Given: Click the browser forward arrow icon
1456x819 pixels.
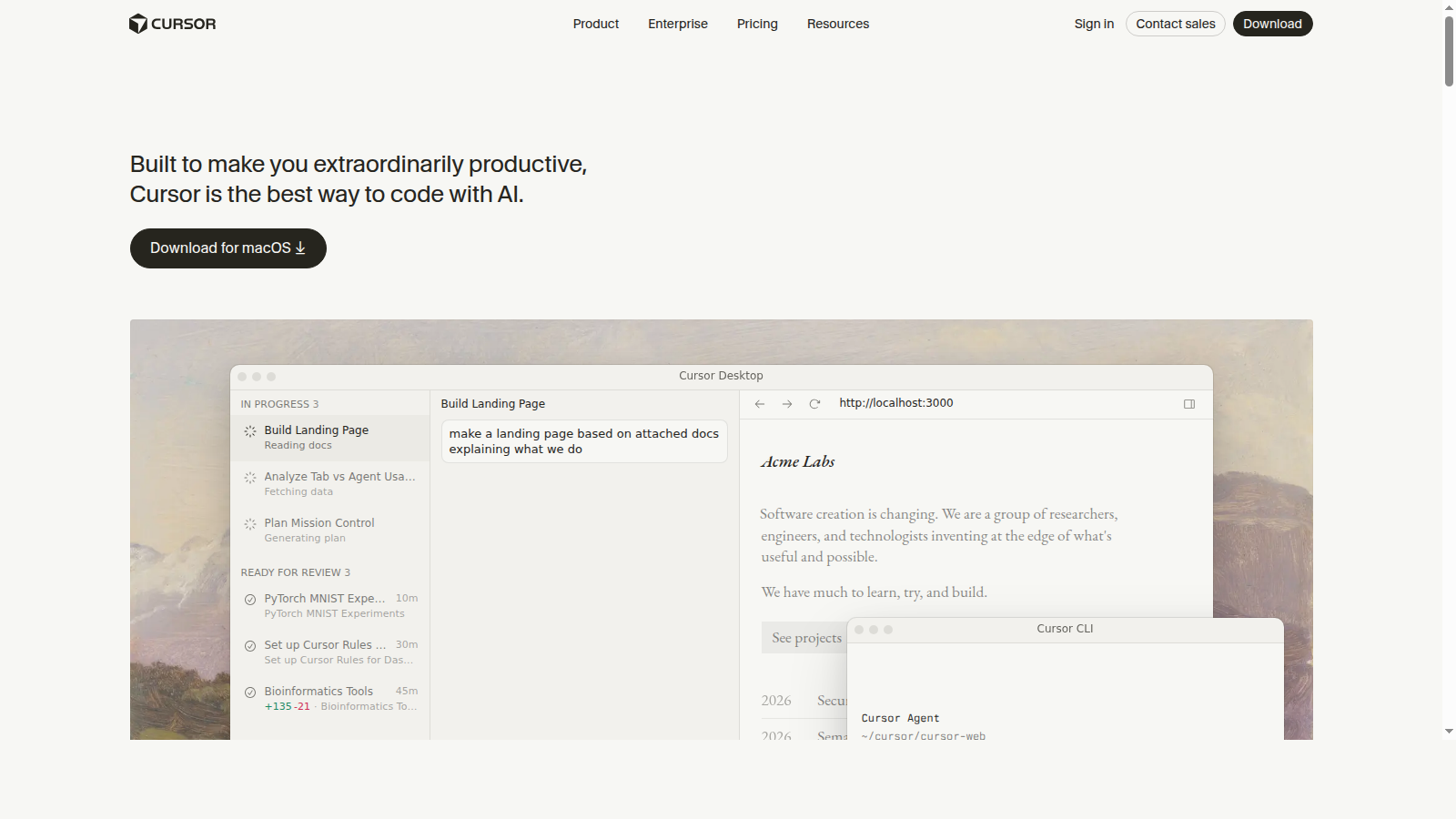Looking at the screenshot, I should 787,404.
